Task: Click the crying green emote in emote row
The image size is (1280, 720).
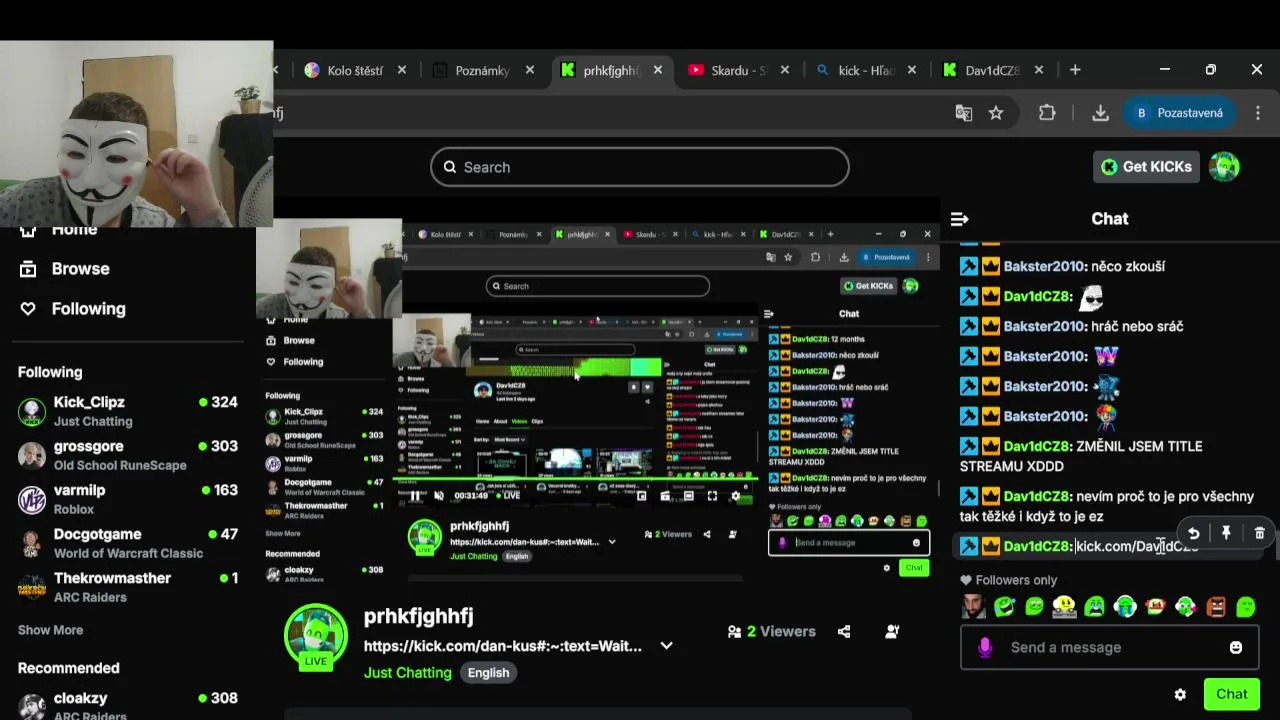Action: click(x=1095, y=606)
